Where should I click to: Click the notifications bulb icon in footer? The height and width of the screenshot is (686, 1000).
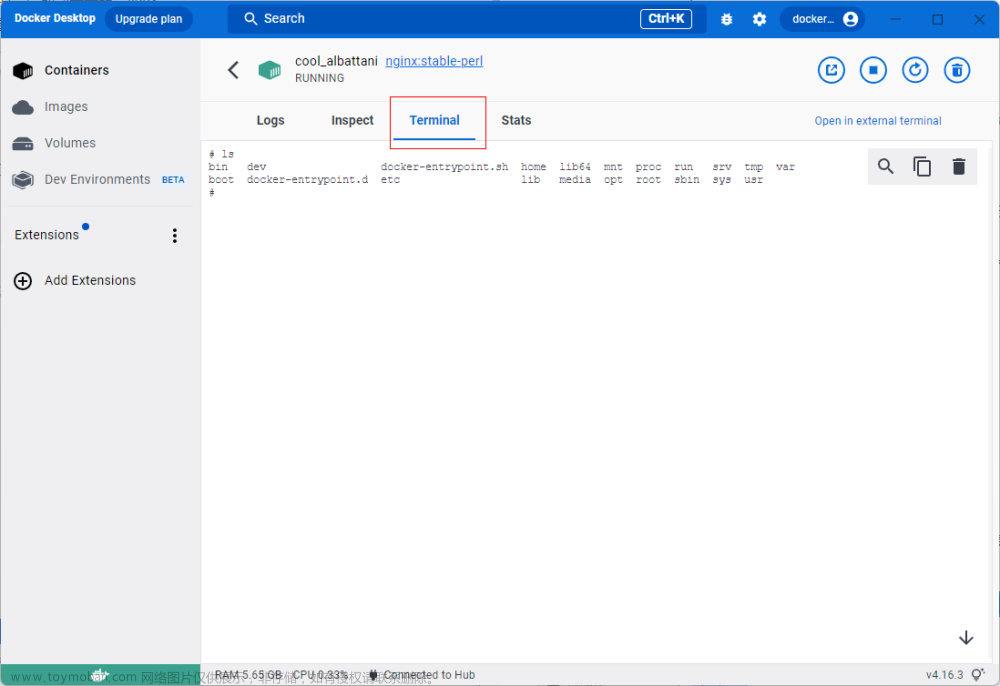(x=977, y=675)
